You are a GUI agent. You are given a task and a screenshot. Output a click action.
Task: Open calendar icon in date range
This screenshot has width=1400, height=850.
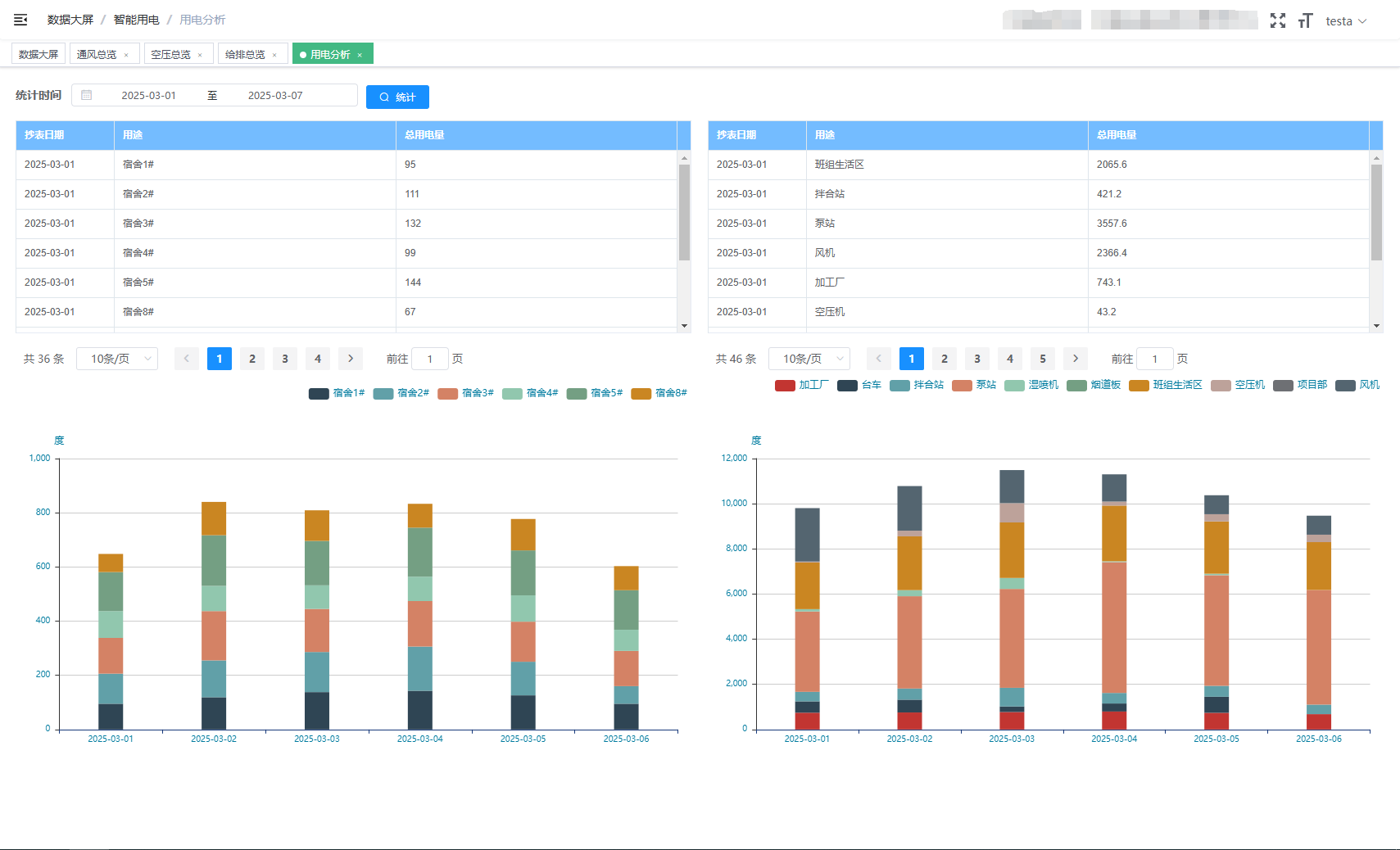pyautogui.click(x=87, y=95)
